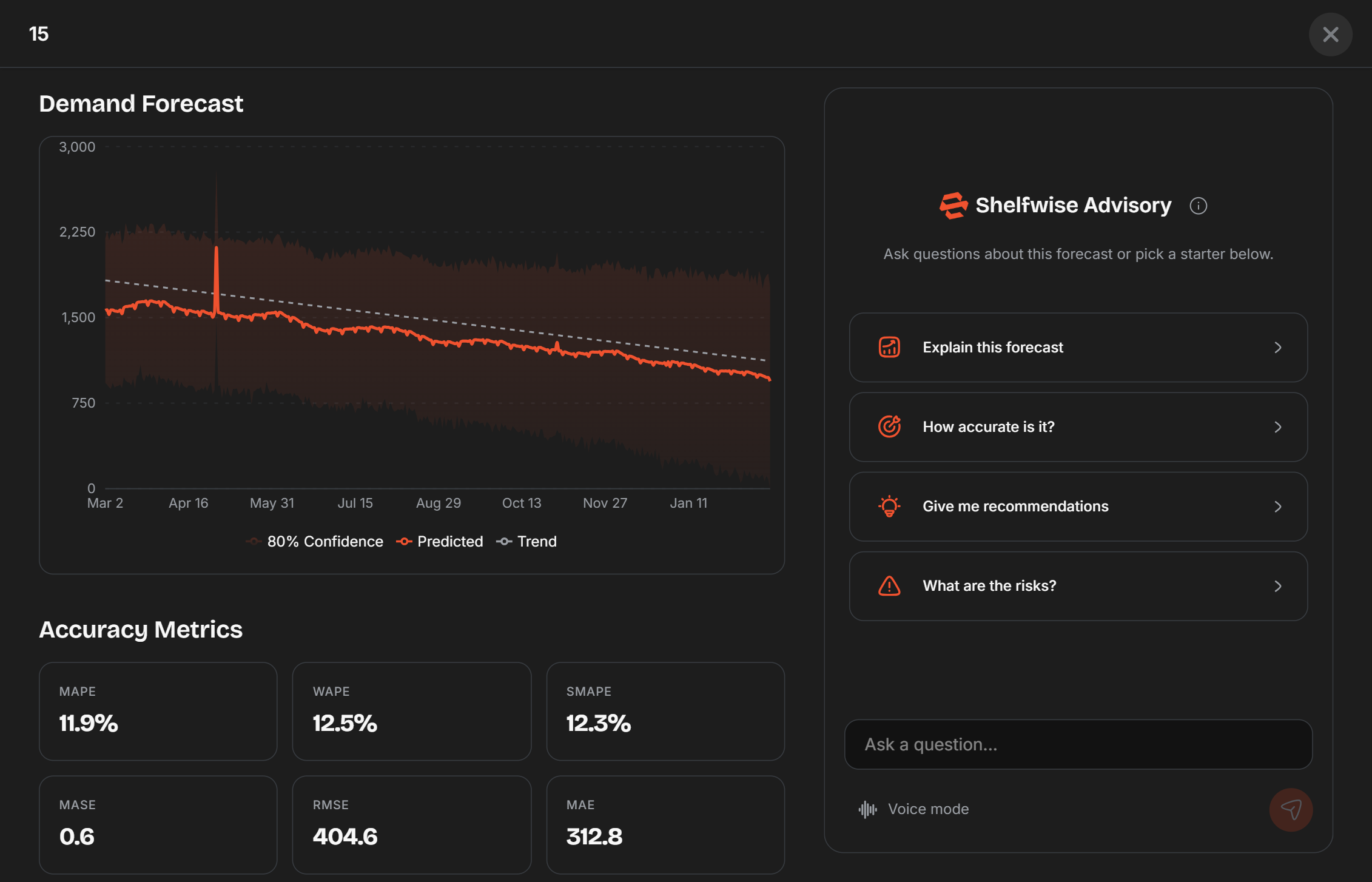Viewport: 1372px width, 882px height.
Task: Click the Apr 16 x-axis label
Action: coord(188,503)
